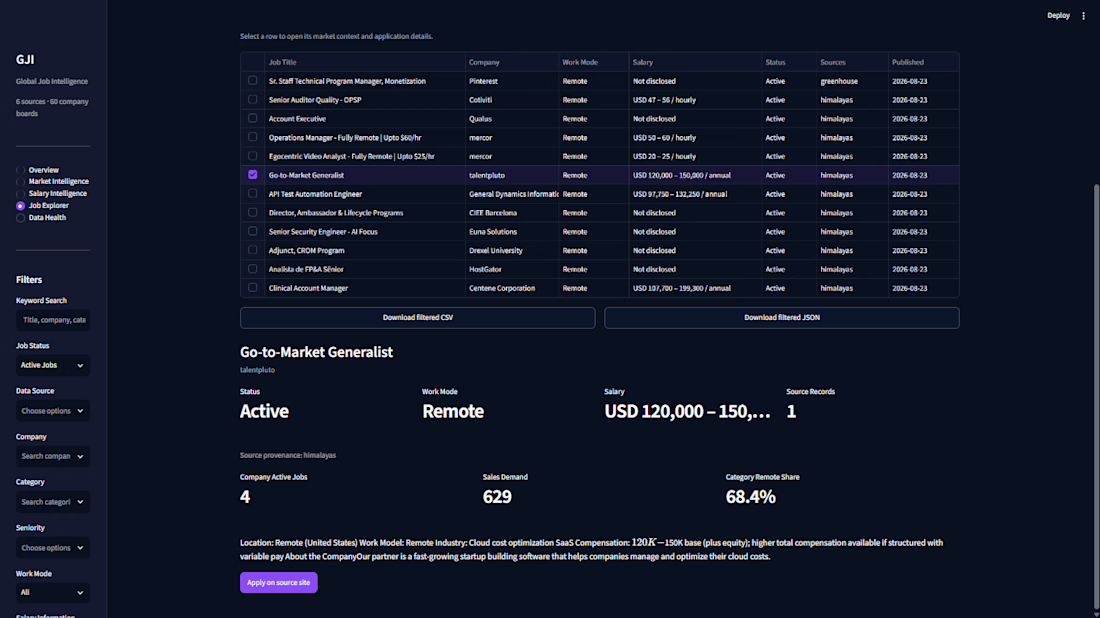
Task: Select the Overview radio option
Action: tap(20, 170)
